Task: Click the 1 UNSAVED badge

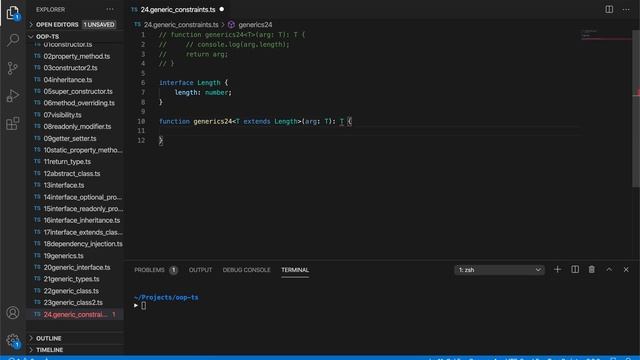Action: pyautogui.click(x=99, y=24)
